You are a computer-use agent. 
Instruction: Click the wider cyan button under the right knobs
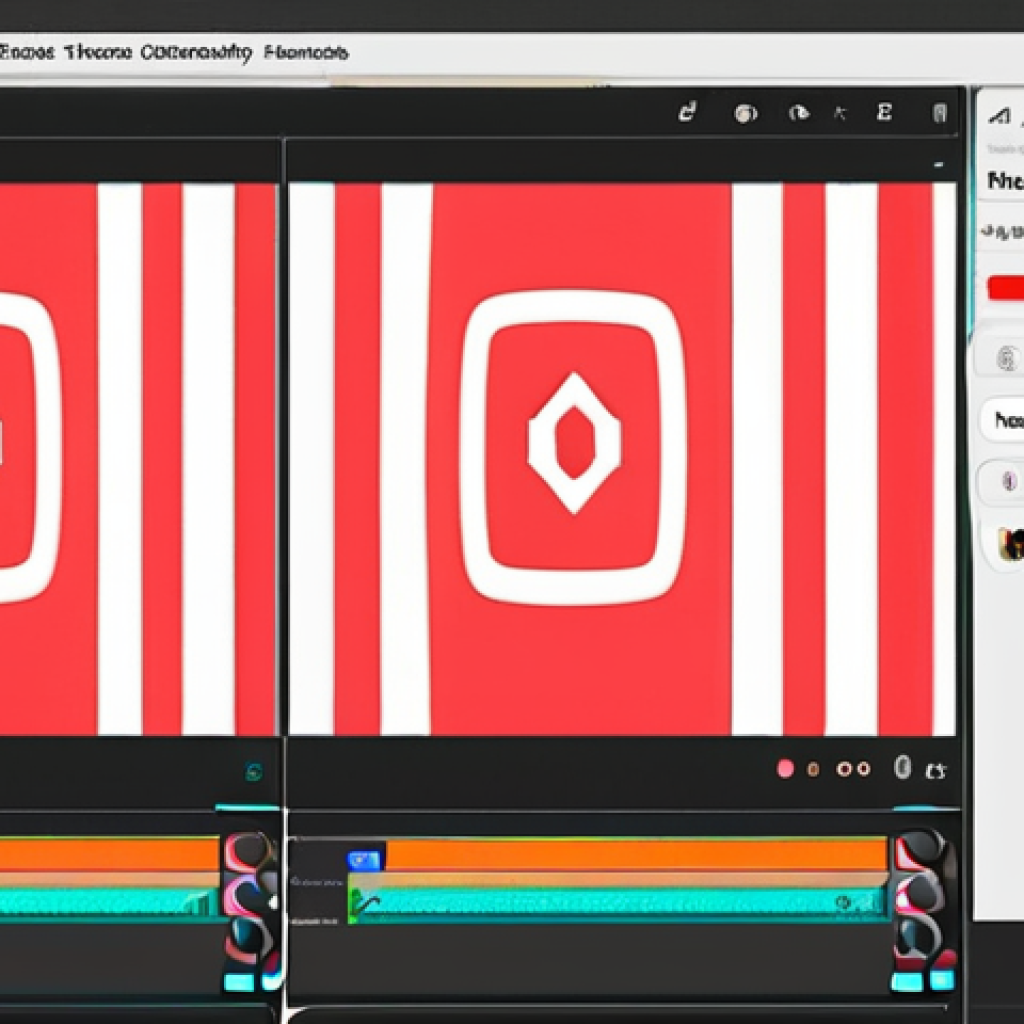pyautogui.click(x=907, y=982)
